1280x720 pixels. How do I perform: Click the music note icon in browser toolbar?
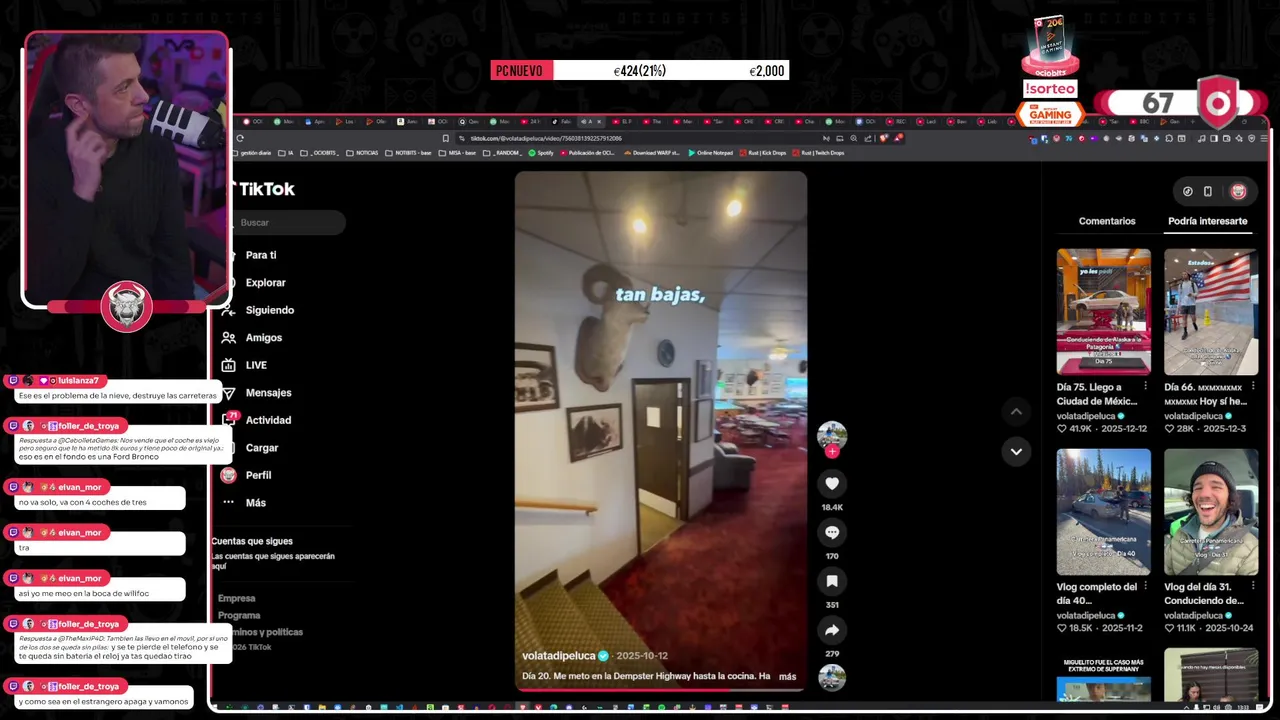[1202, 138]
